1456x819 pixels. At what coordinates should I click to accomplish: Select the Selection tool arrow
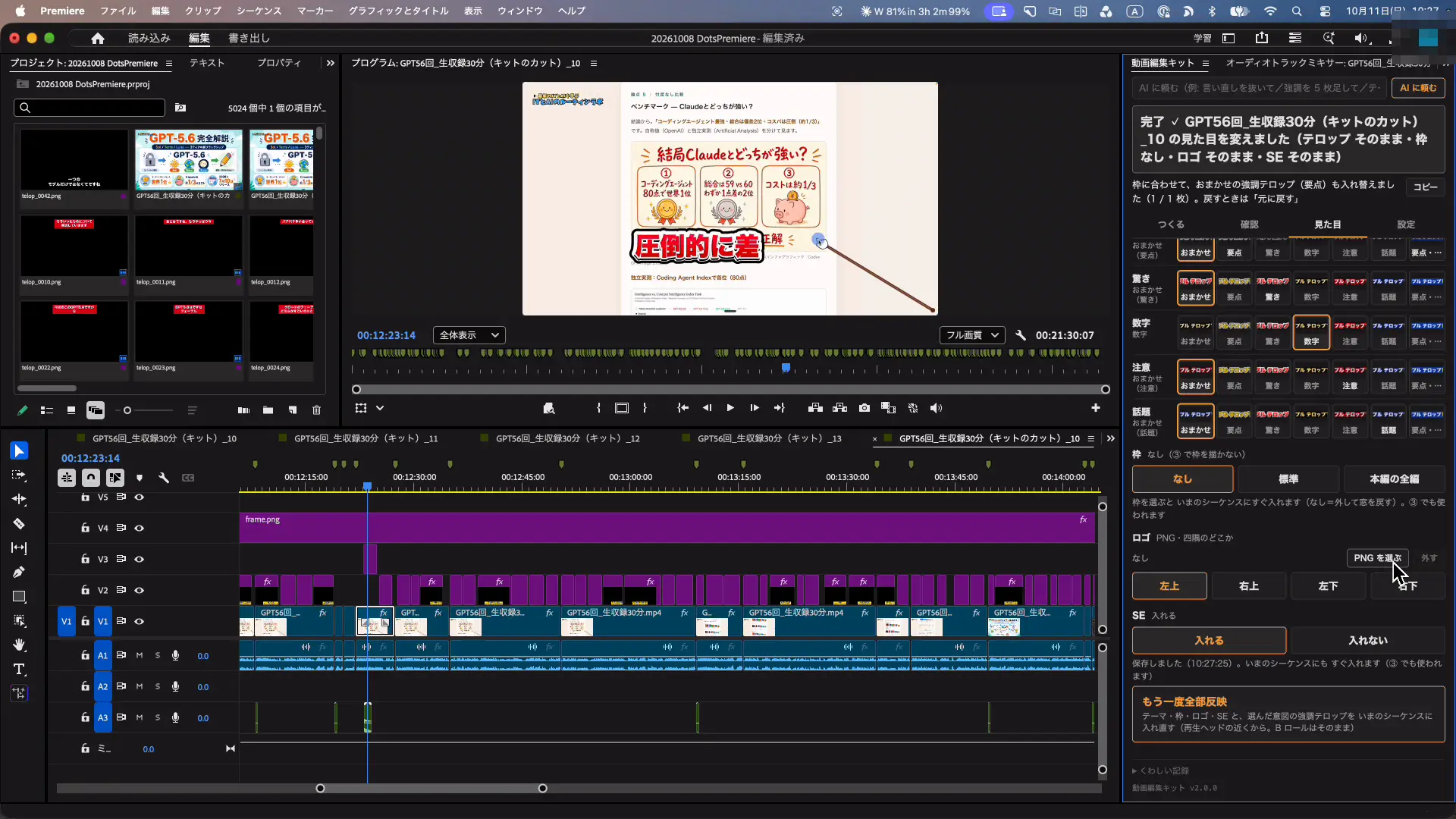pyautogui.click(x=19, y=451)
